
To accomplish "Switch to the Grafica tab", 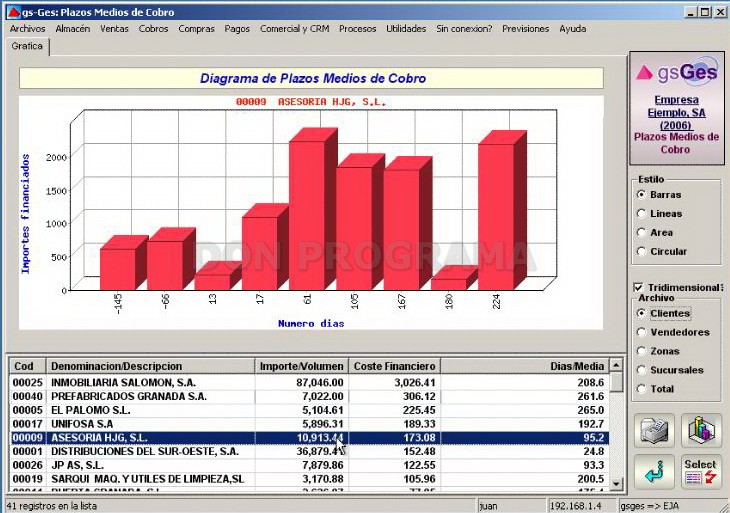I will tap(27, 46).
